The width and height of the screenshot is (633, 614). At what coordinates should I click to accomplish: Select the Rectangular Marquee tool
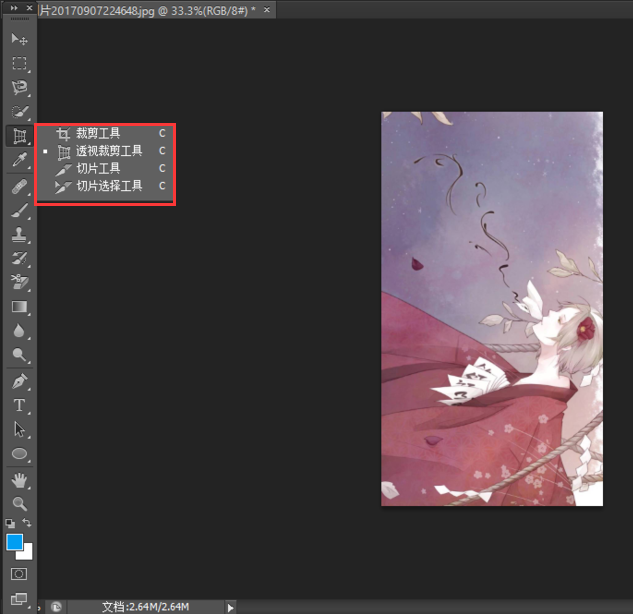point(19,63)
